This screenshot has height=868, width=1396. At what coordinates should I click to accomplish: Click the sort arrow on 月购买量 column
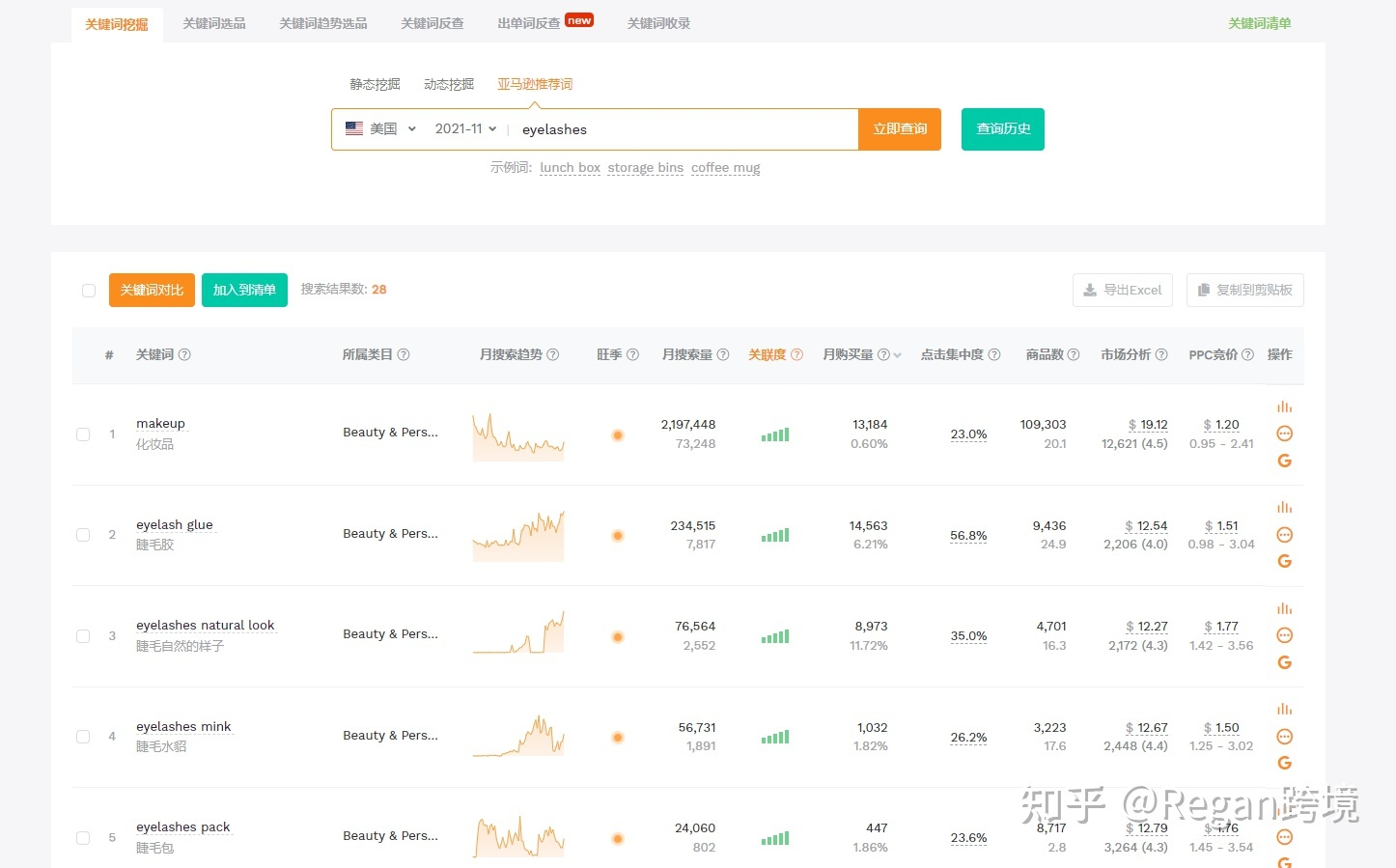(x=898, y=354)
